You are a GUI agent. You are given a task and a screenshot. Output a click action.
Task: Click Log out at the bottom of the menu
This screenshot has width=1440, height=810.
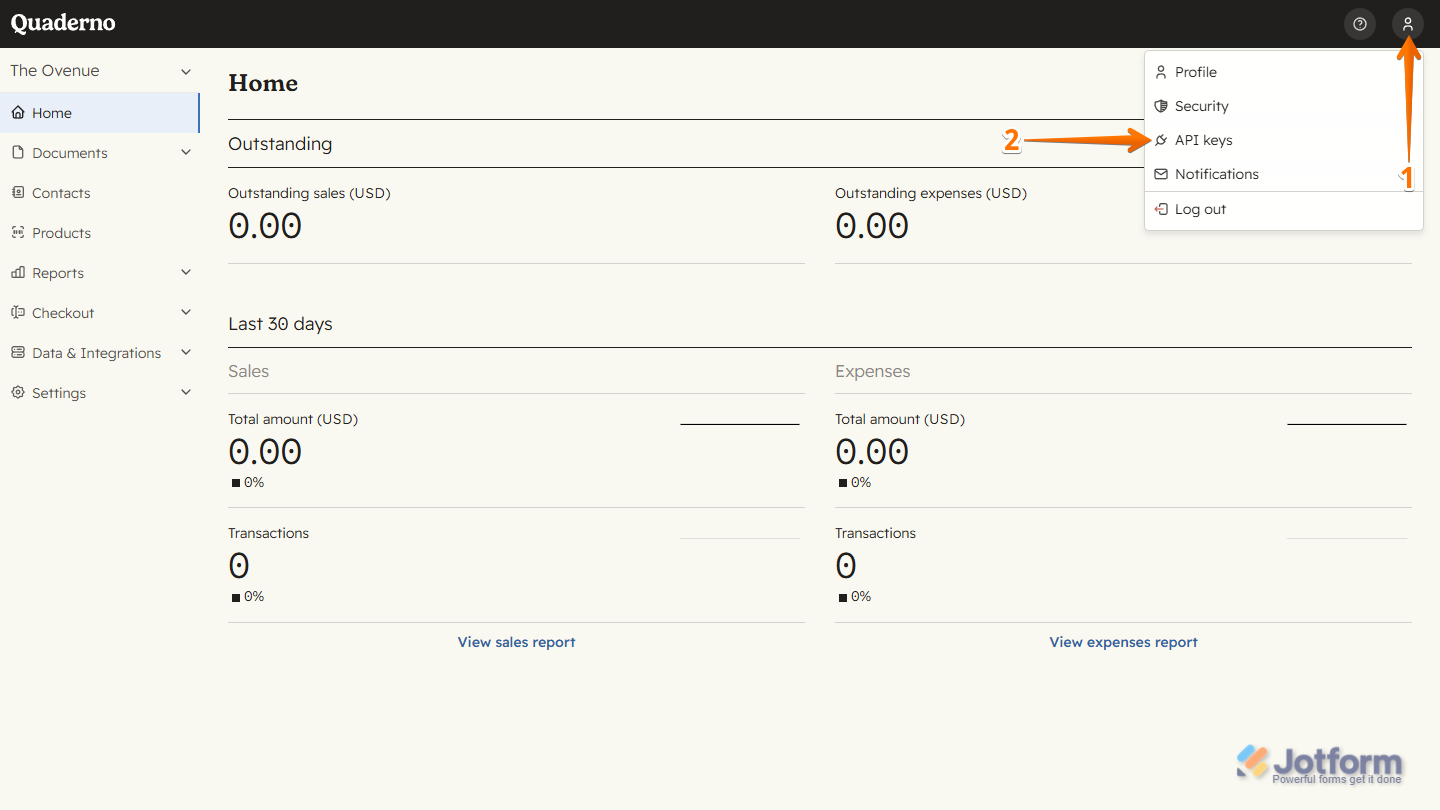coord(1198,208)
